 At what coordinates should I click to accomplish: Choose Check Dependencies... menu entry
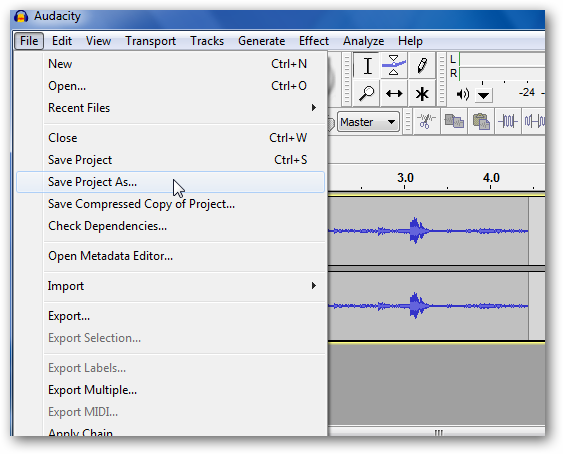tap(171, 226)
